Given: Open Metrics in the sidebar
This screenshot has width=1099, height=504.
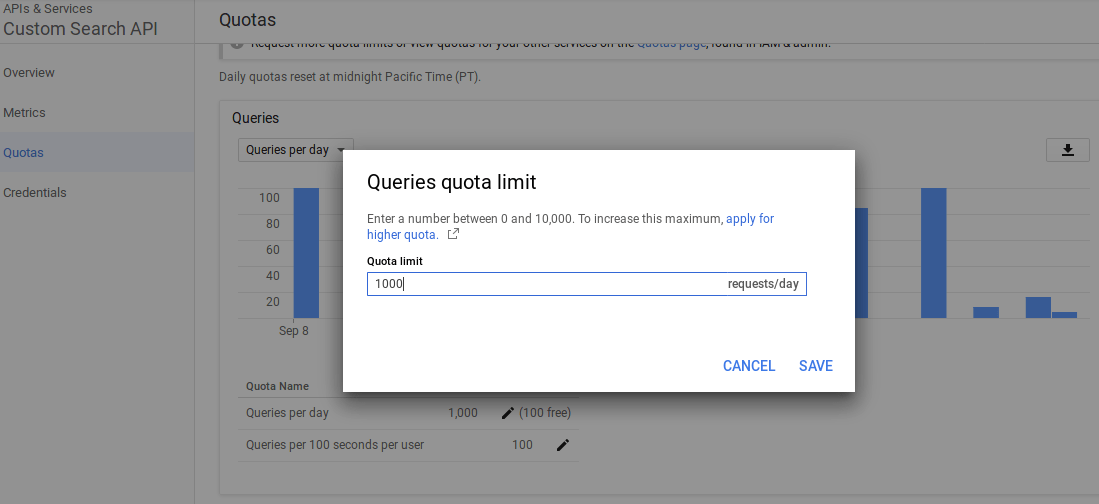Looking at the screenshot, I should pyautogui.click(x=25, y=113).
